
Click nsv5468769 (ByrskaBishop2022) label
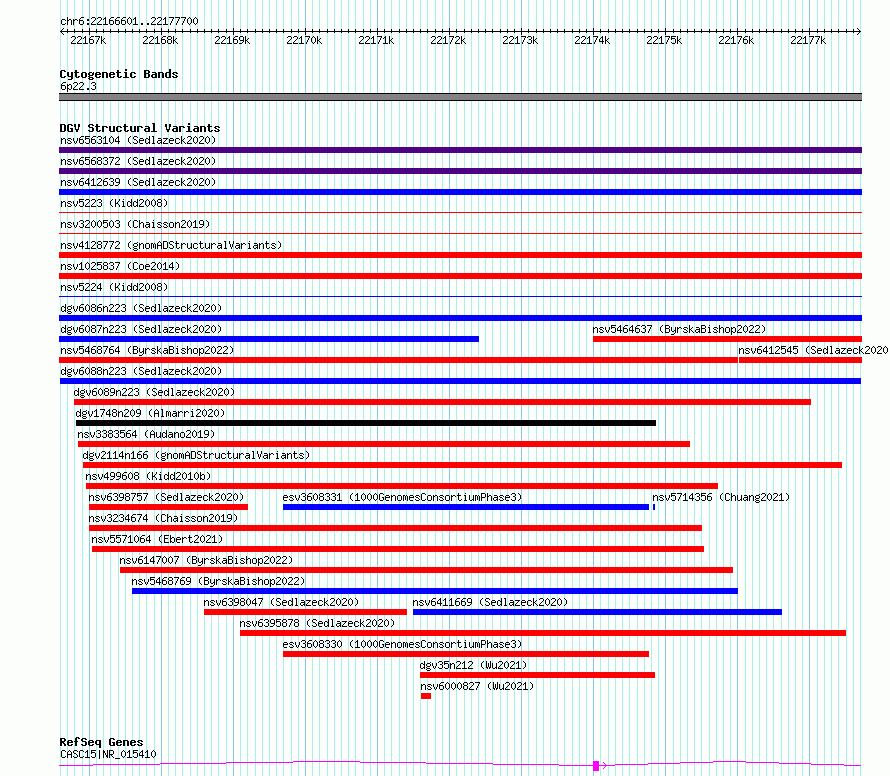click(x=218, y=581)
